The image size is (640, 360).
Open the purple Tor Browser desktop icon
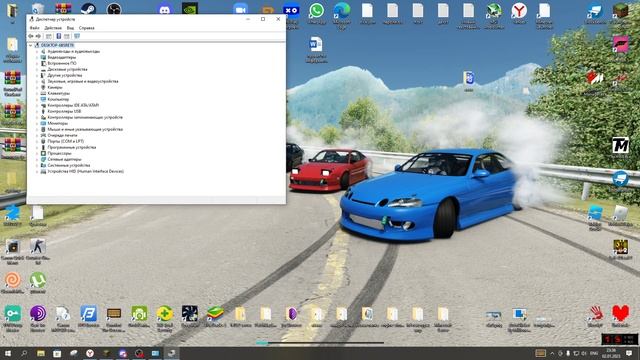[x=38, y=313]
